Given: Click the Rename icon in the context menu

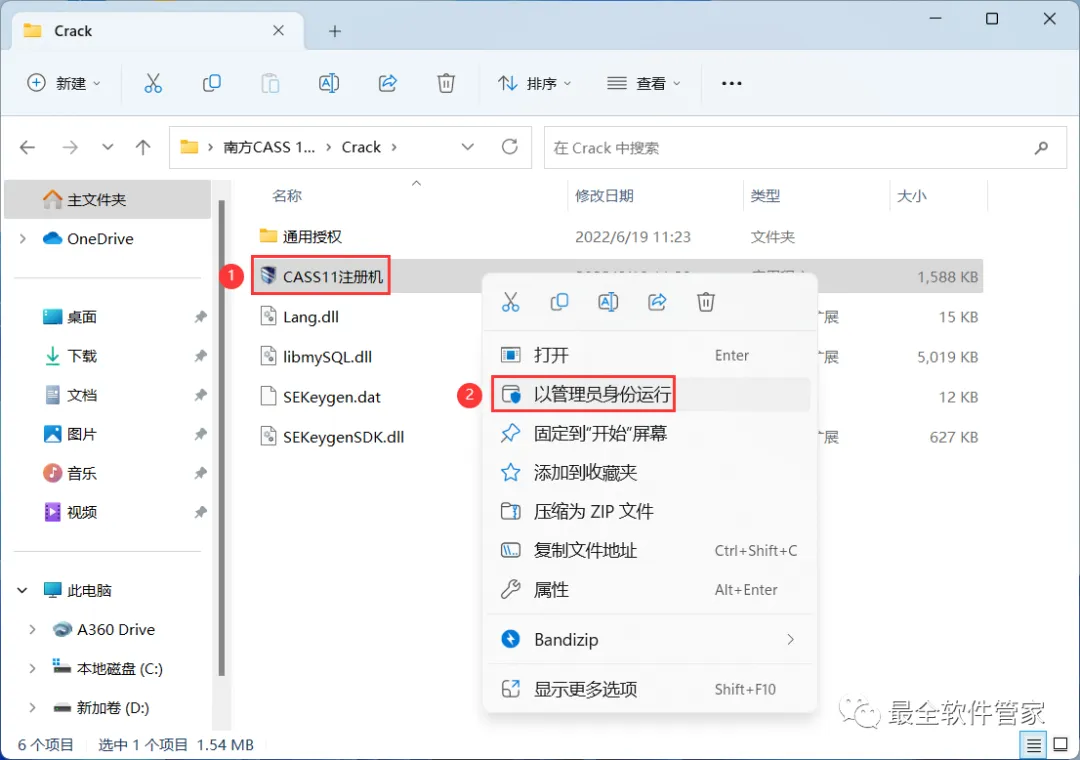Looking at the screenshot, I should click(608, 302).
